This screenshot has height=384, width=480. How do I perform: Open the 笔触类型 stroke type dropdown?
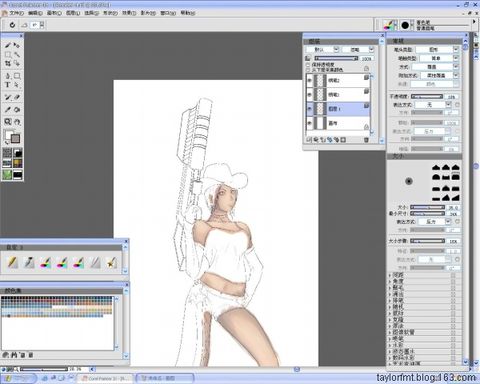(439, 58)
